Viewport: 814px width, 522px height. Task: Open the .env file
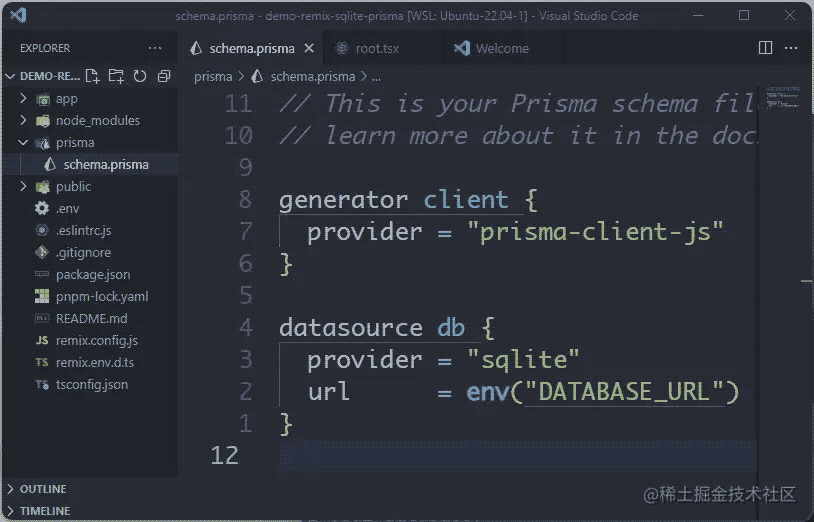(x=90, y=209)
